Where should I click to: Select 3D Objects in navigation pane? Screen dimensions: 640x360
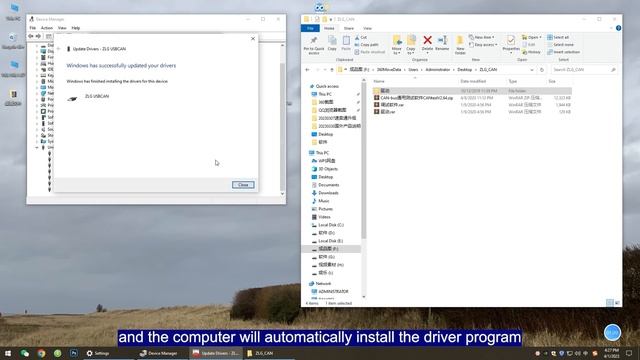click(x=328, y=169)
